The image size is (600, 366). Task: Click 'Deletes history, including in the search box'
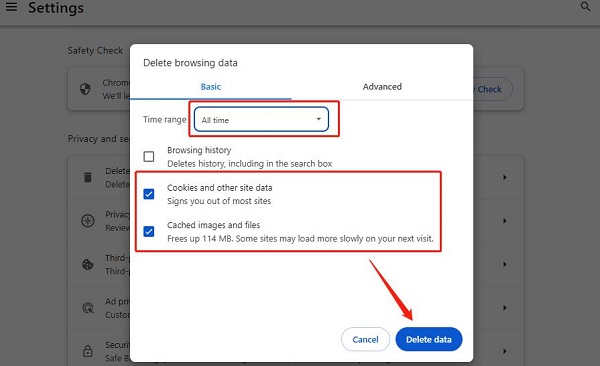[249, 164]
